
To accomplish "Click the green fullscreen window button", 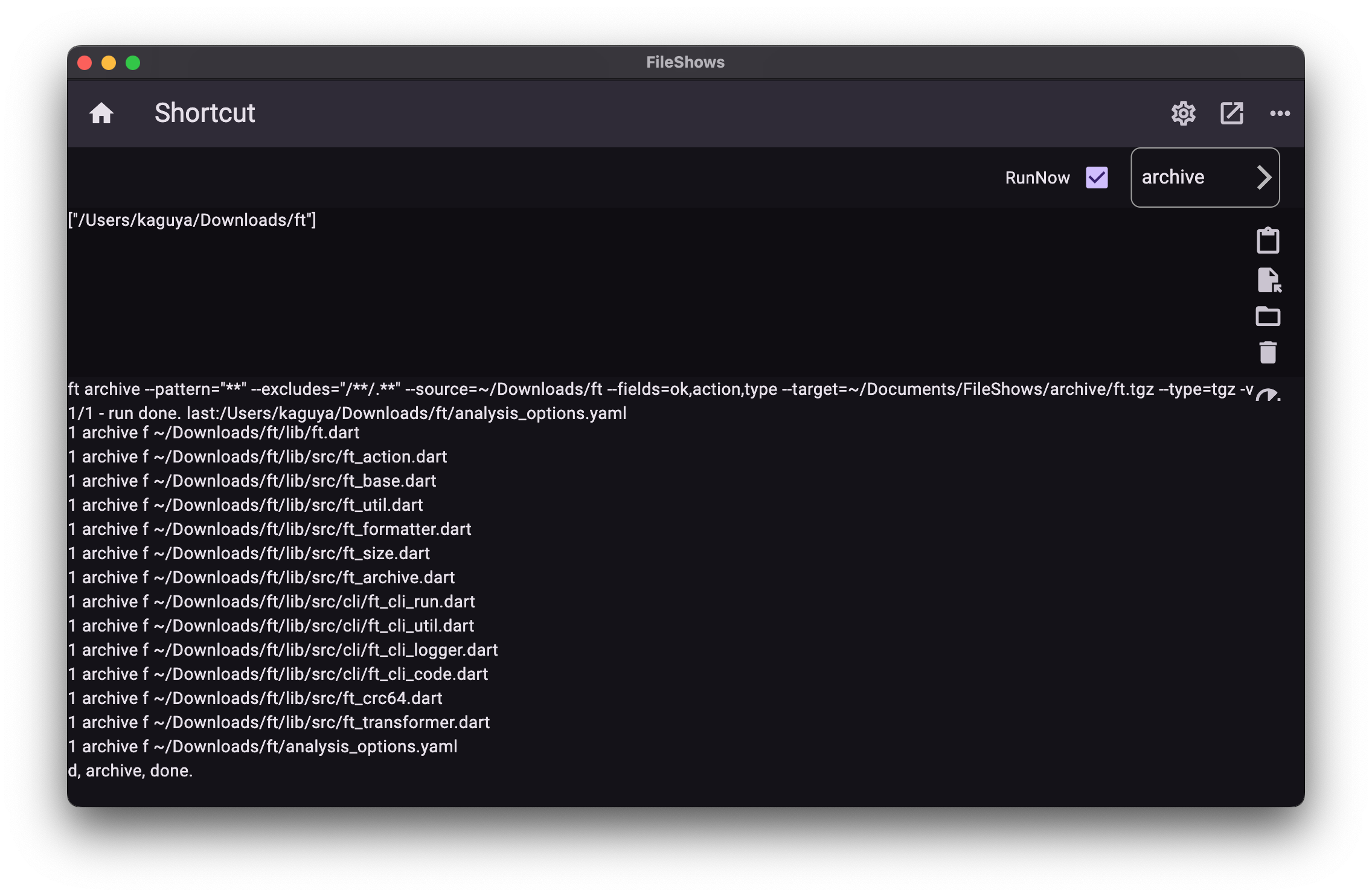I will coord(133,63).
